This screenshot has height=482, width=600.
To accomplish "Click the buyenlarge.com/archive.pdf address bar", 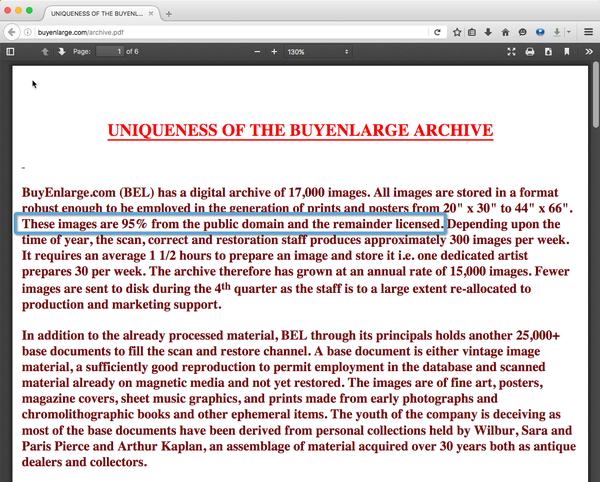I will tap(230, 32).
